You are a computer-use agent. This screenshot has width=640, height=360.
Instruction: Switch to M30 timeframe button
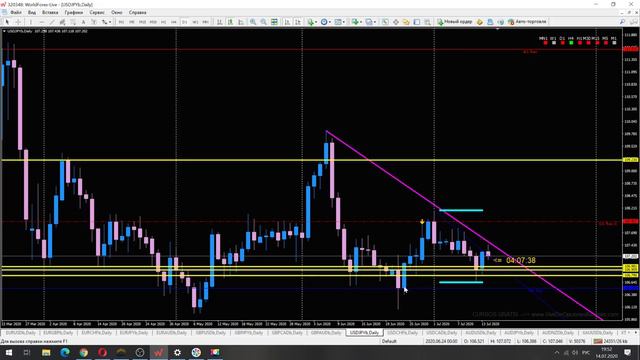tap(153, 22)
